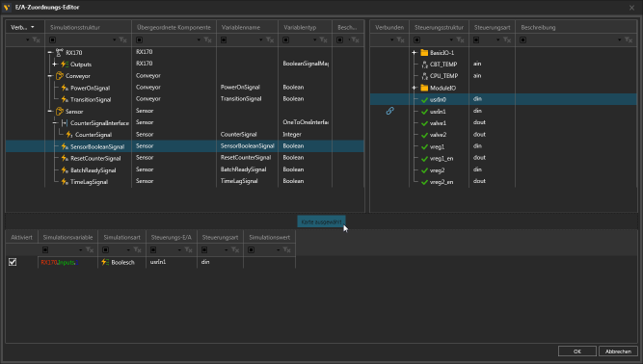
Task: Click the linked chain icon beside usrIn1
Action: (x=390, y=111)
